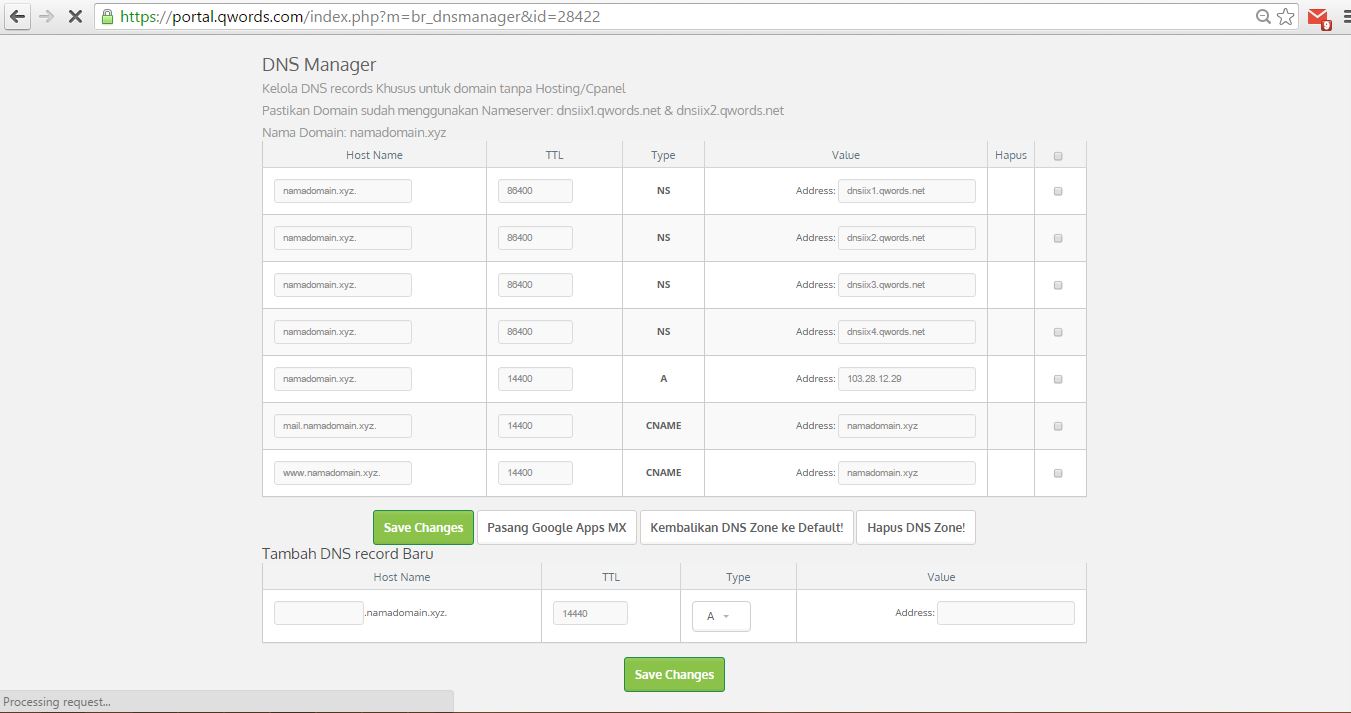Bookmark page with the star icon
This screenshot has height=713, width=1351.
[x=1286, y=17]
